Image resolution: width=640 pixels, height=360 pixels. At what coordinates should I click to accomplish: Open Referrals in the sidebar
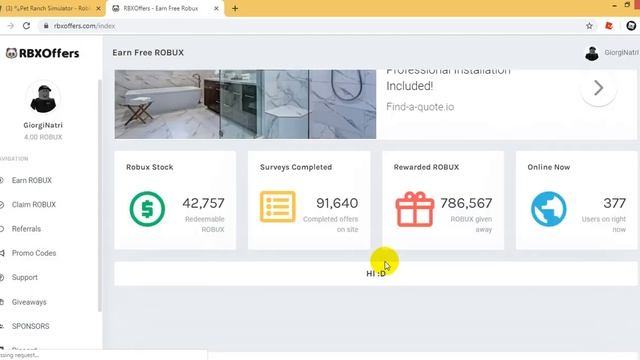click(26, 229)
